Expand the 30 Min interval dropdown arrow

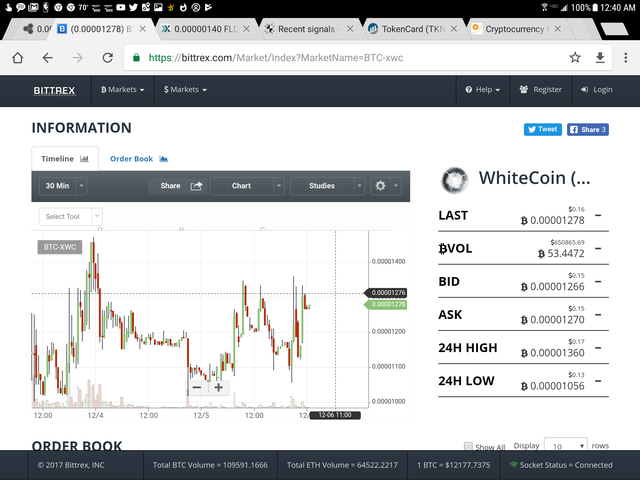tap(81, 186)
